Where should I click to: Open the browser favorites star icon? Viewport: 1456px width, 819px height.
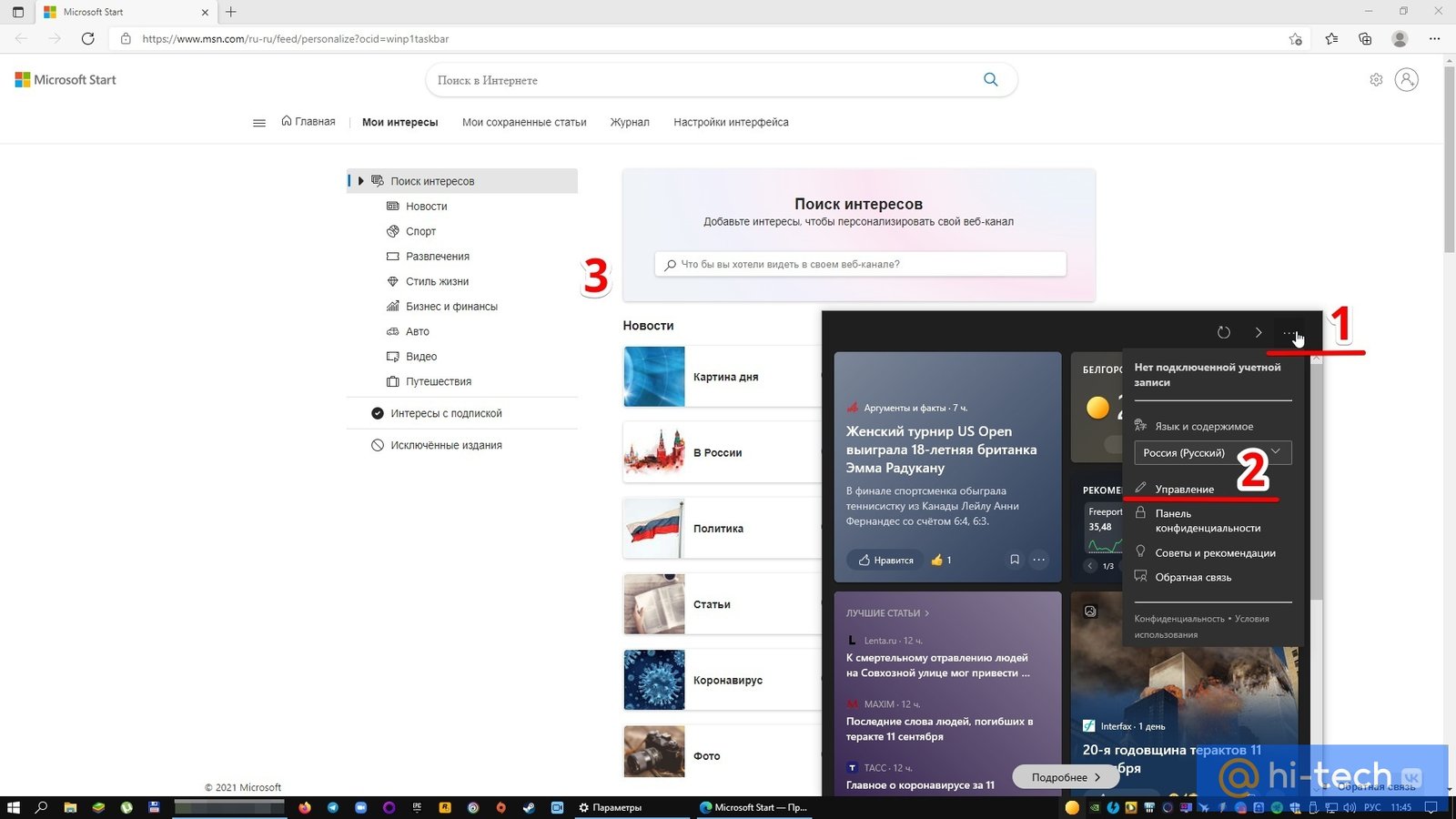click(1331, 38)
